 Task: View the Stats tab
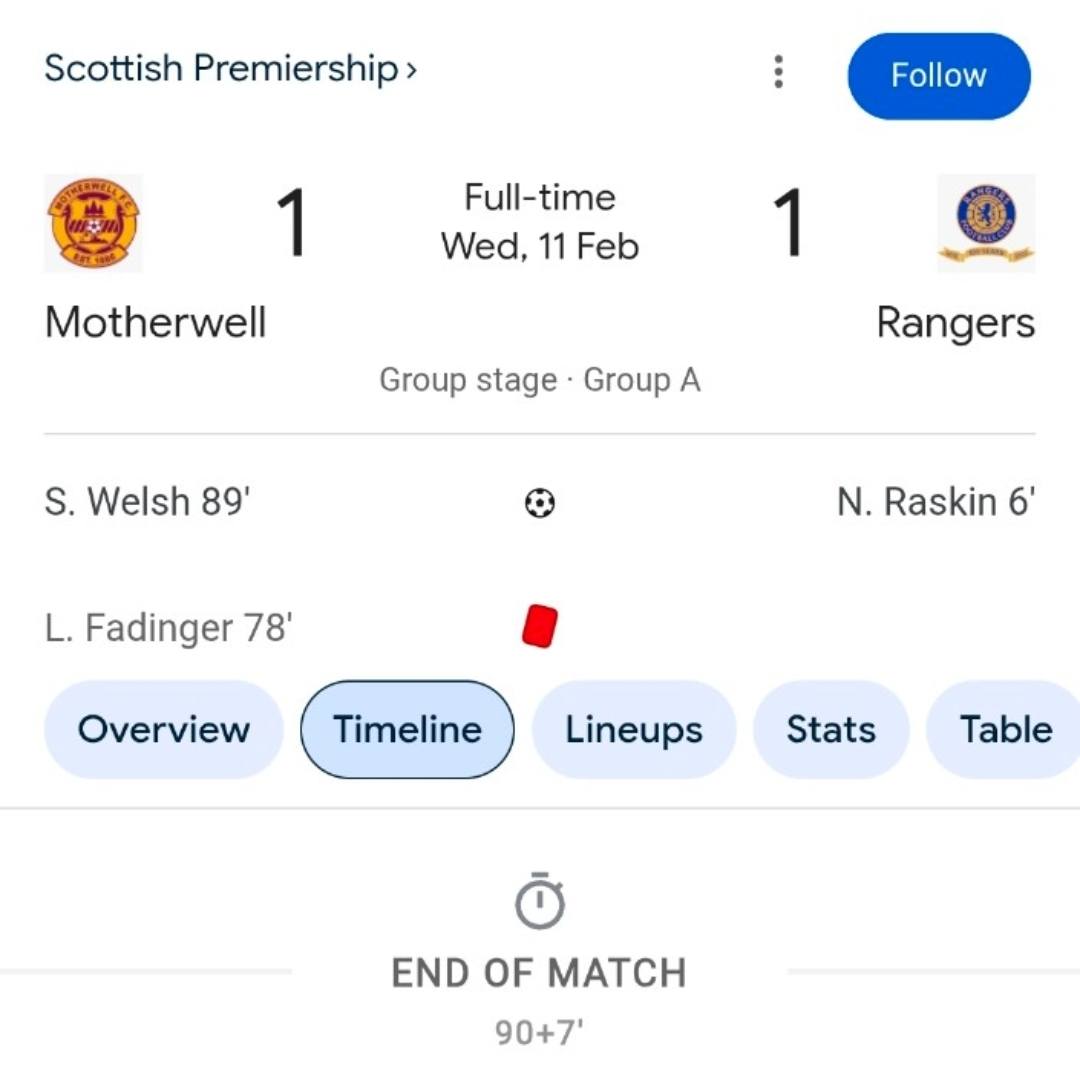tap(830, 730)
